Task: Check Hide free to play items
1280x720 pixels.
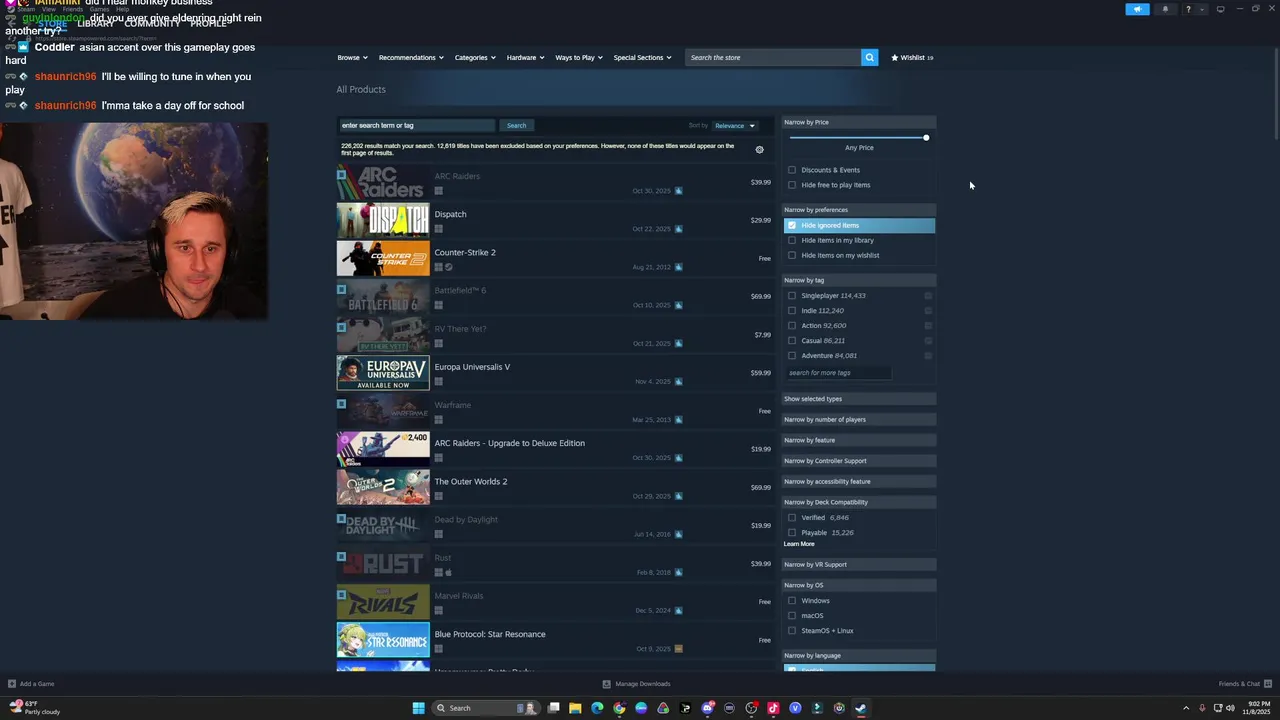Action: 792,185
